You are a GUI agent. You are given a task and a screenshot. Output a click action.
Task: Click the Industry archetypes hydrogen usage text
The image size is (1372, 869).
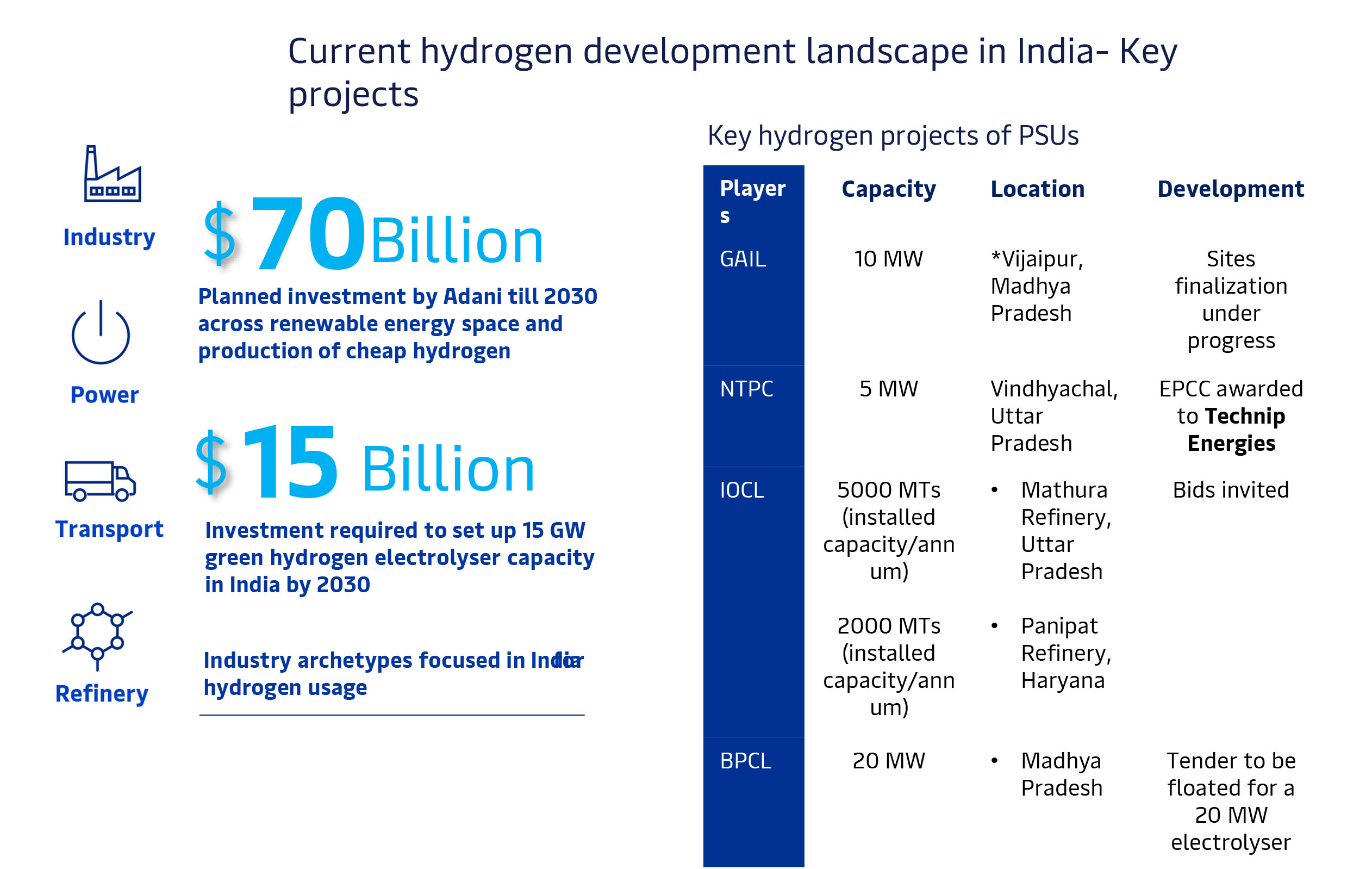click(x=394, y=674)
